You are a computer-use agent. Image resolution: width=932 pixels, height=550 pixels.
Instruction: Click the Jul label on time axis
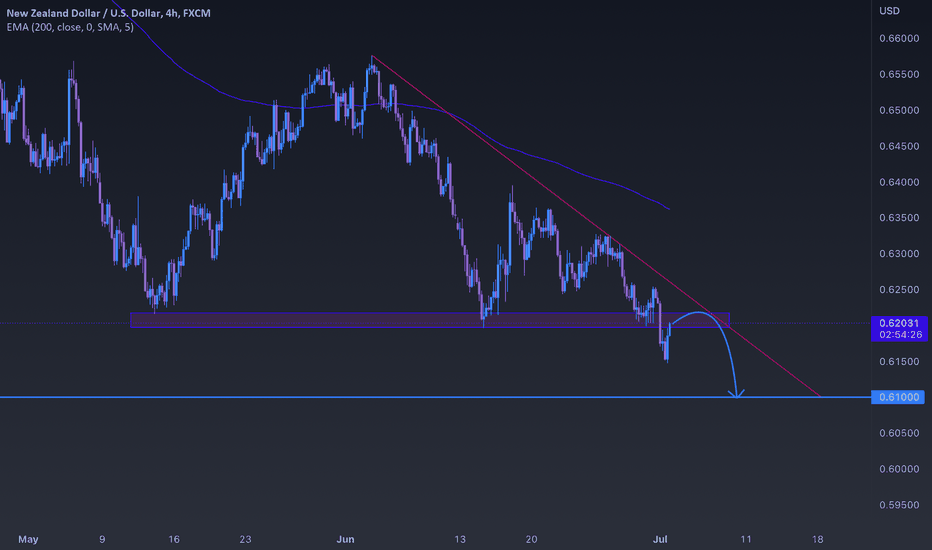pyautogui.click(x=660, y=539)
